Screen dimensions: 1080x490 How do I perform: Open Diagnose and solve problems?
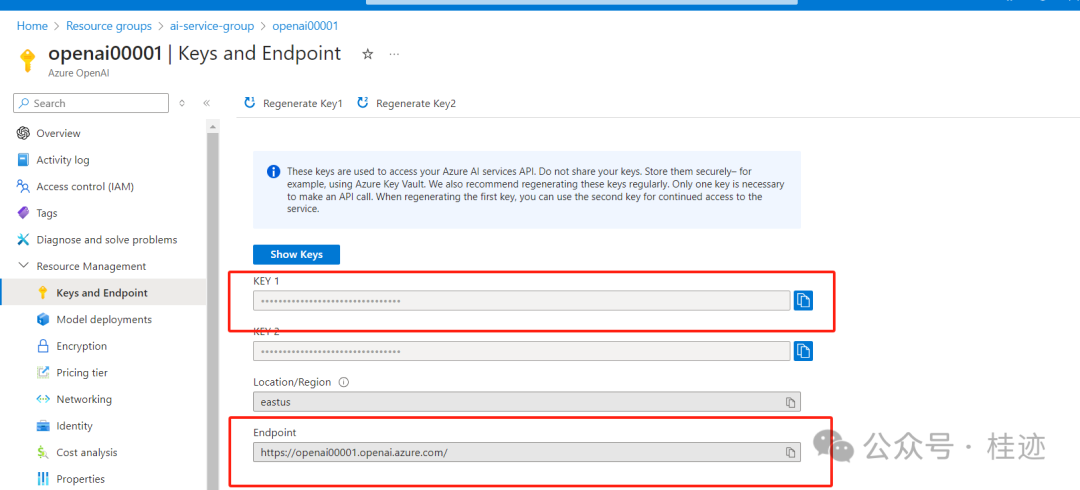(x=107, y=240)
